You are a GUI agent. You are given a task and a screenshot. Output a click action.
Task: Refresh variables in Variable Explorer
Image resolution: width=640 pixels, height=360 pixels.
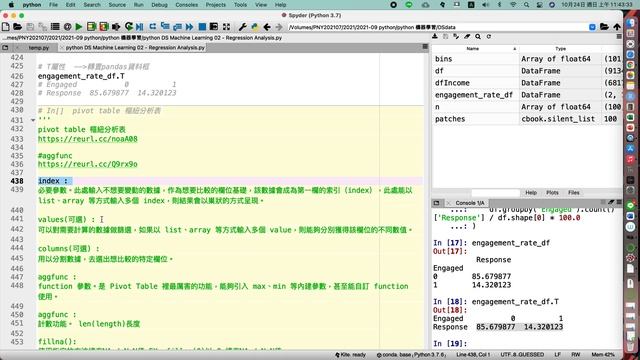(489, 37)
